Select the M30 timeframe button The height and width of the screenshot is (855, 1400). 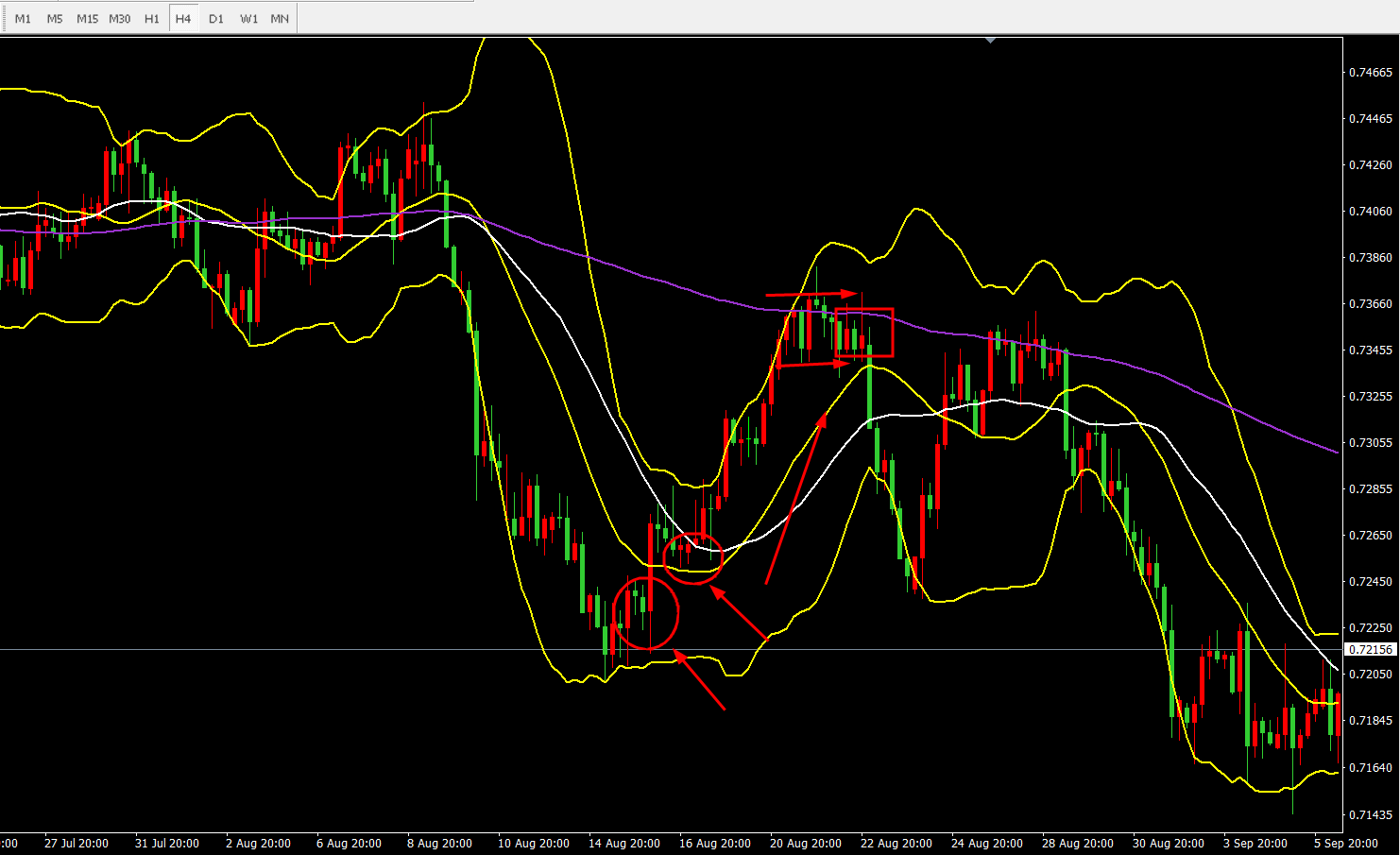[x=120, y=18]
